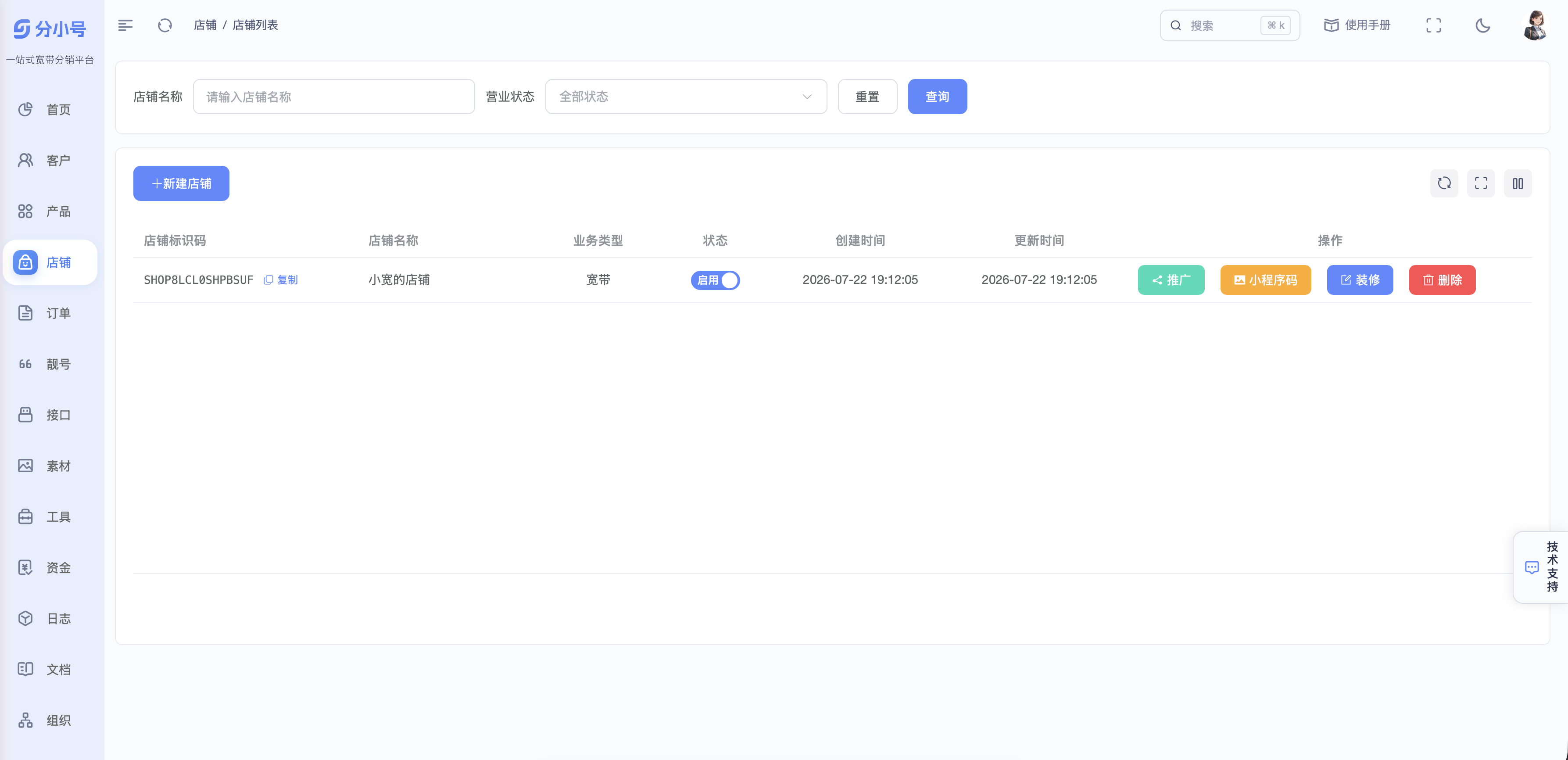Click 店铺 in the breadcrumb
This screenshot has height=760, width=1568.
[x=205, y=25]
